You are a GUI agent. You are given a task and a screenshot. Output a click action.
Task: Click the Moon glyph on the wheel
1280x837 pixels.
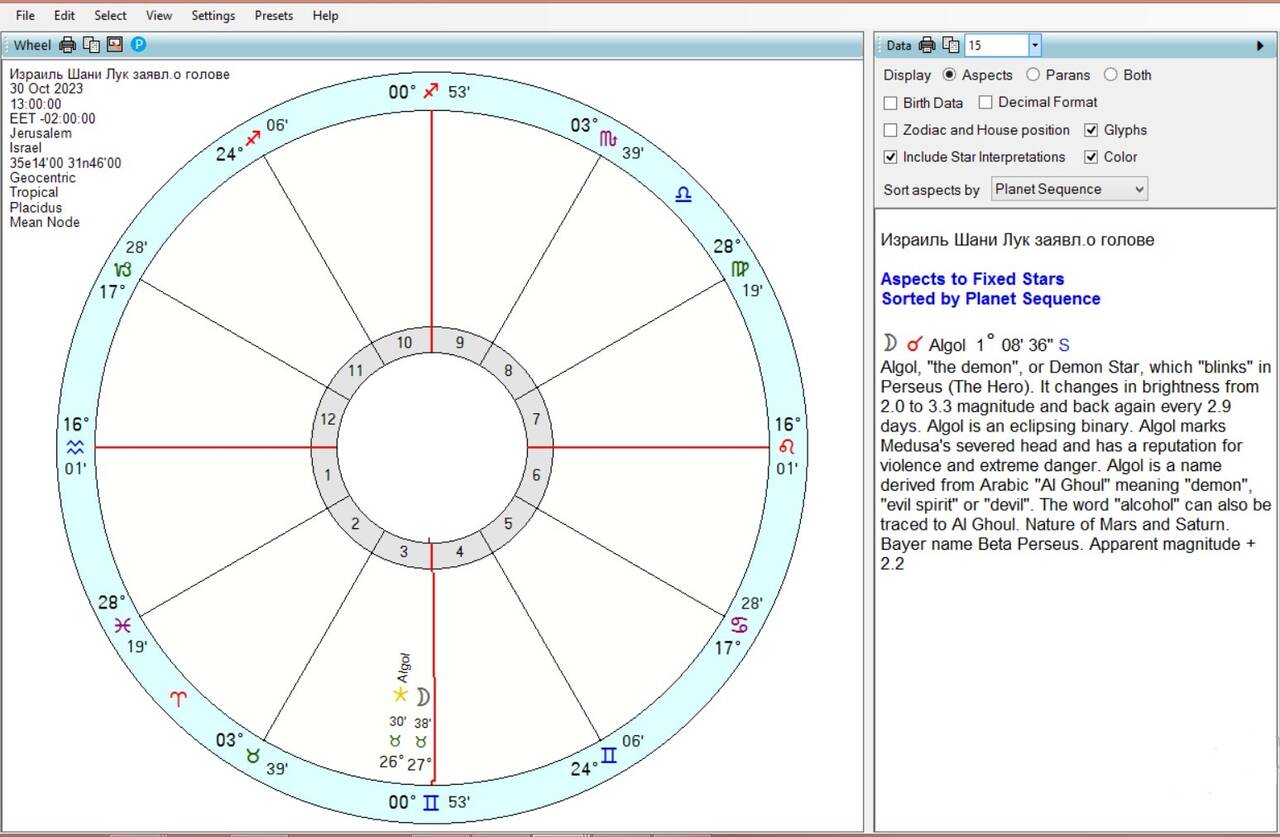[x=423, y=696]
